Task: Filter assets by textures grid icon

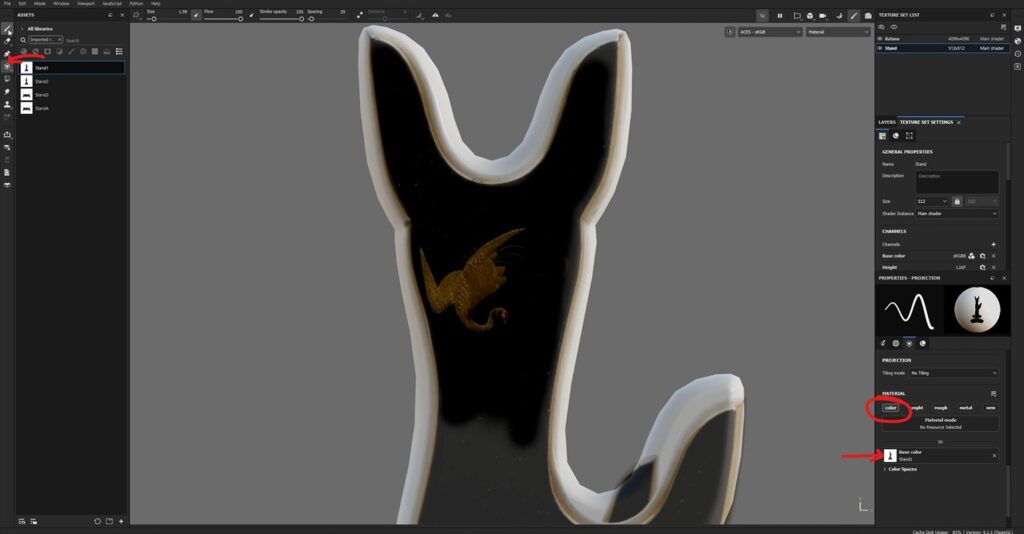Action: [x=95, y=52]
